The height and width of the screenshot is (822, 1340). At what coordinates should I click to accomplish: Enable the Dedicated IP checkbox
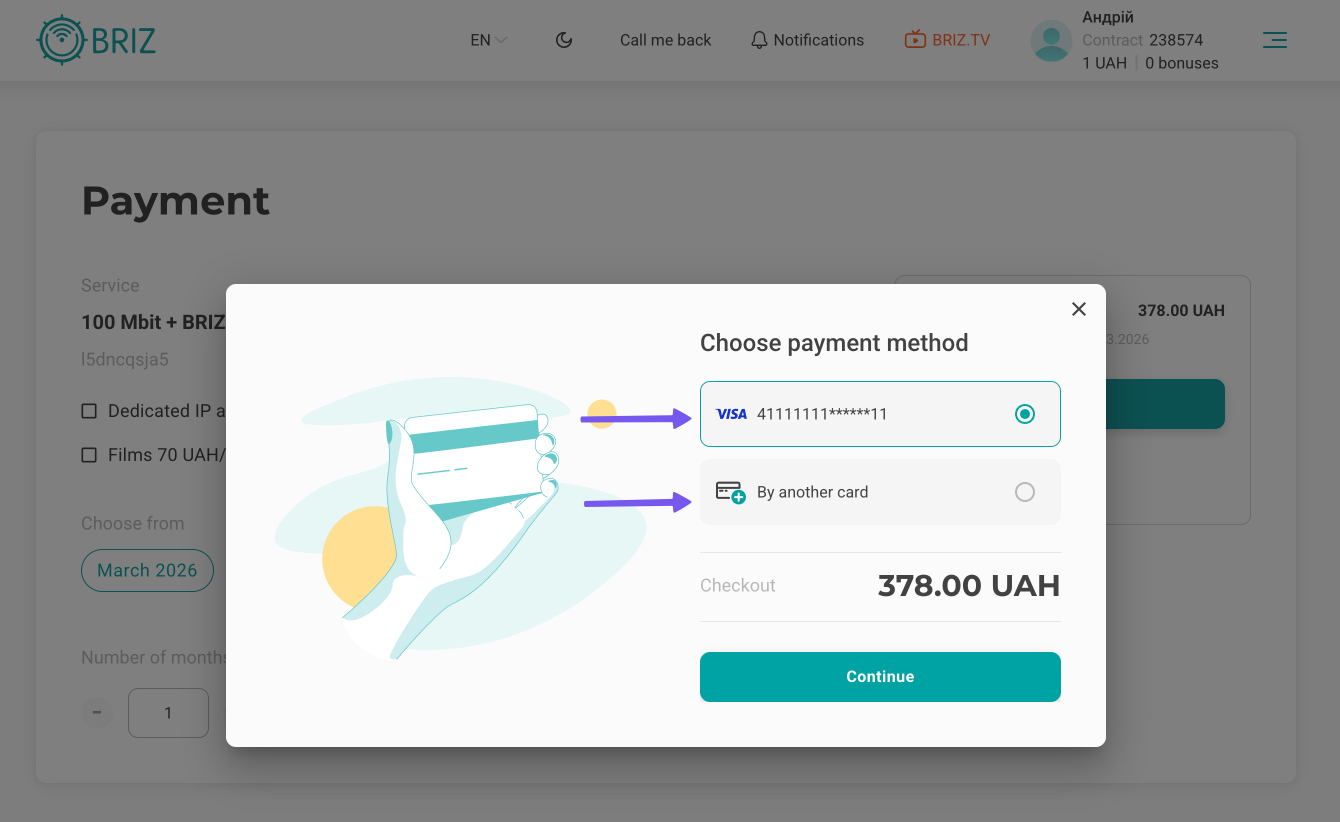[89, 411]
